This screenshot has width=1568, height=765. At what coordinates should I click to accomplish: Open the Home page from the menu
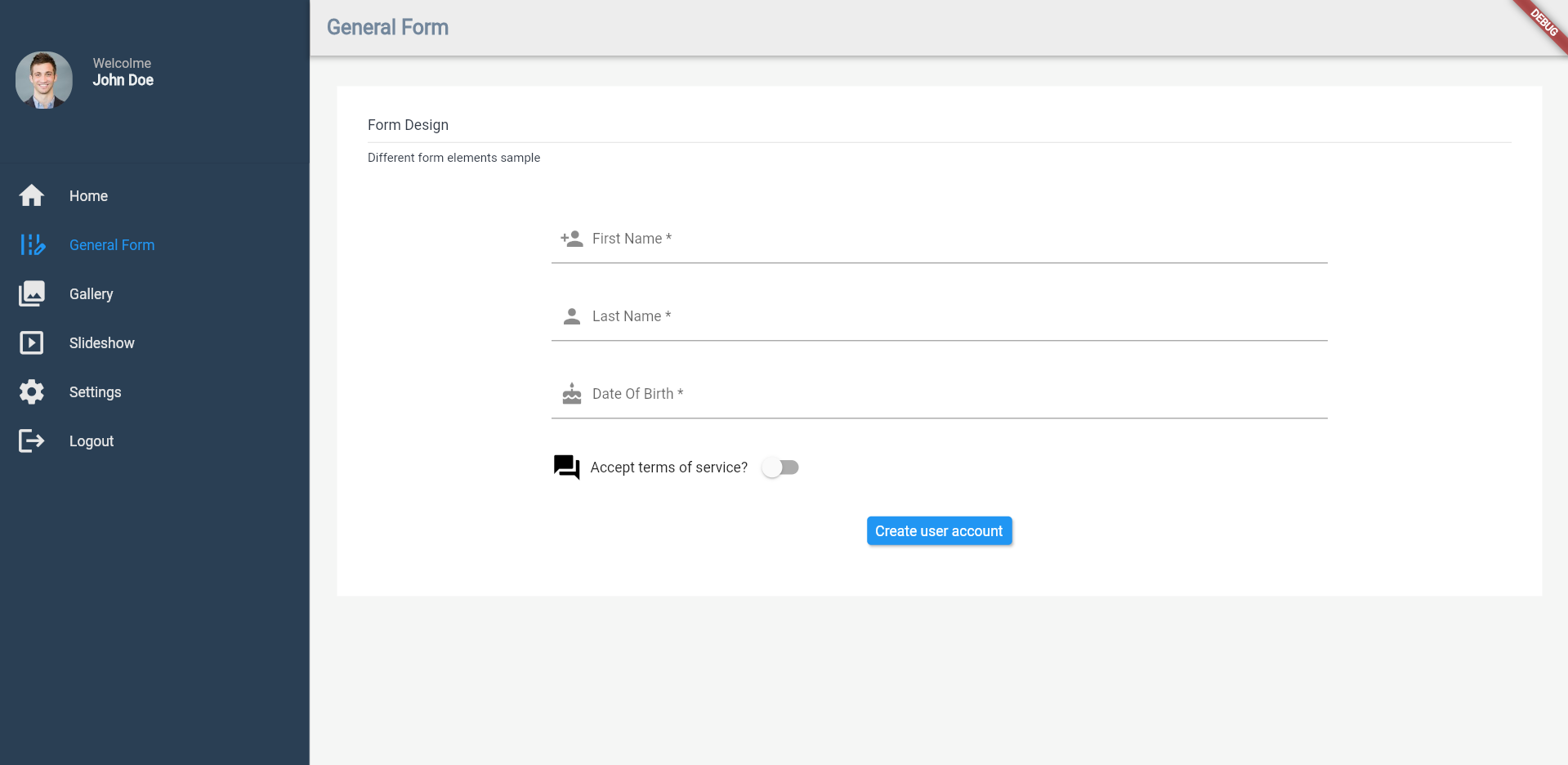coord(88,196)
